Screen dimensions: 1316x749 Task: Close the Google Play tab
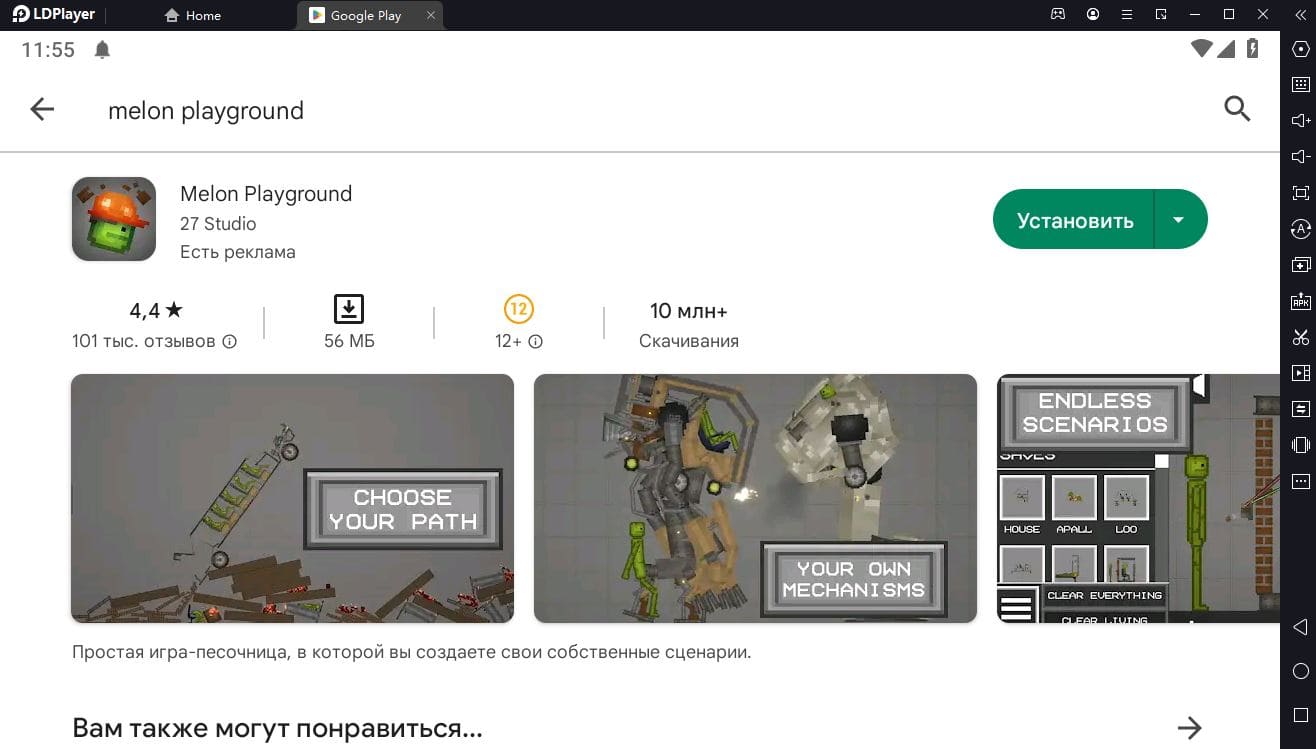430,15
